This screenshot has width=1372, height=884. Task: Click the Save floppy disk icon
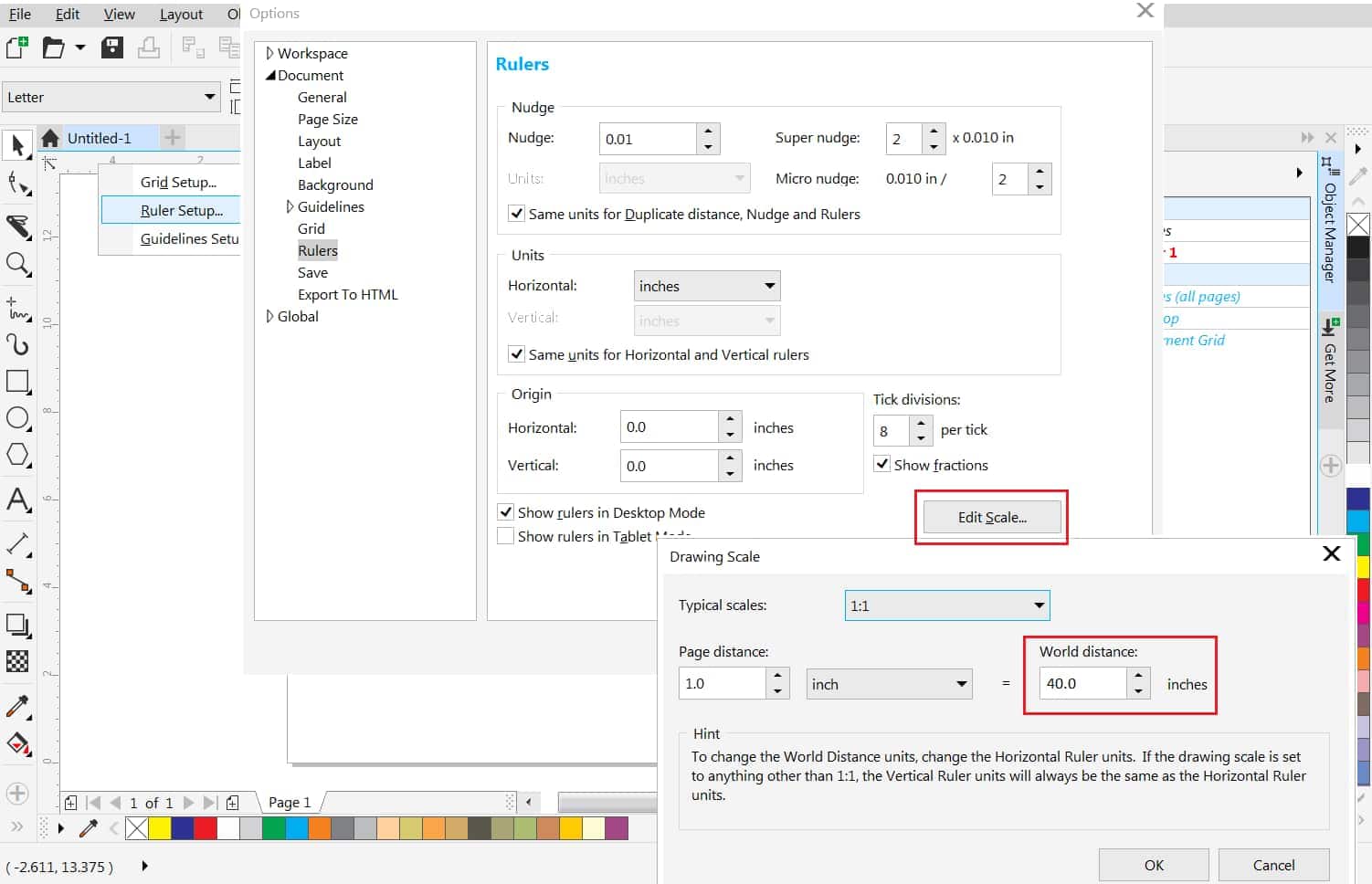pyautogui.click(x=112, y=47)
